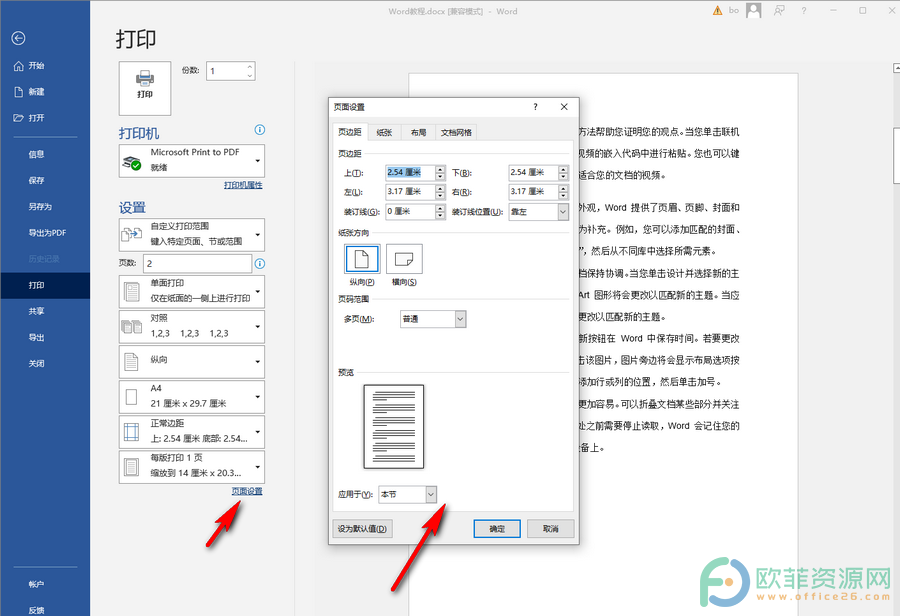This screenshot has width=900, height=616.
Task: Click the gutter input field
Action: (410, 212)
